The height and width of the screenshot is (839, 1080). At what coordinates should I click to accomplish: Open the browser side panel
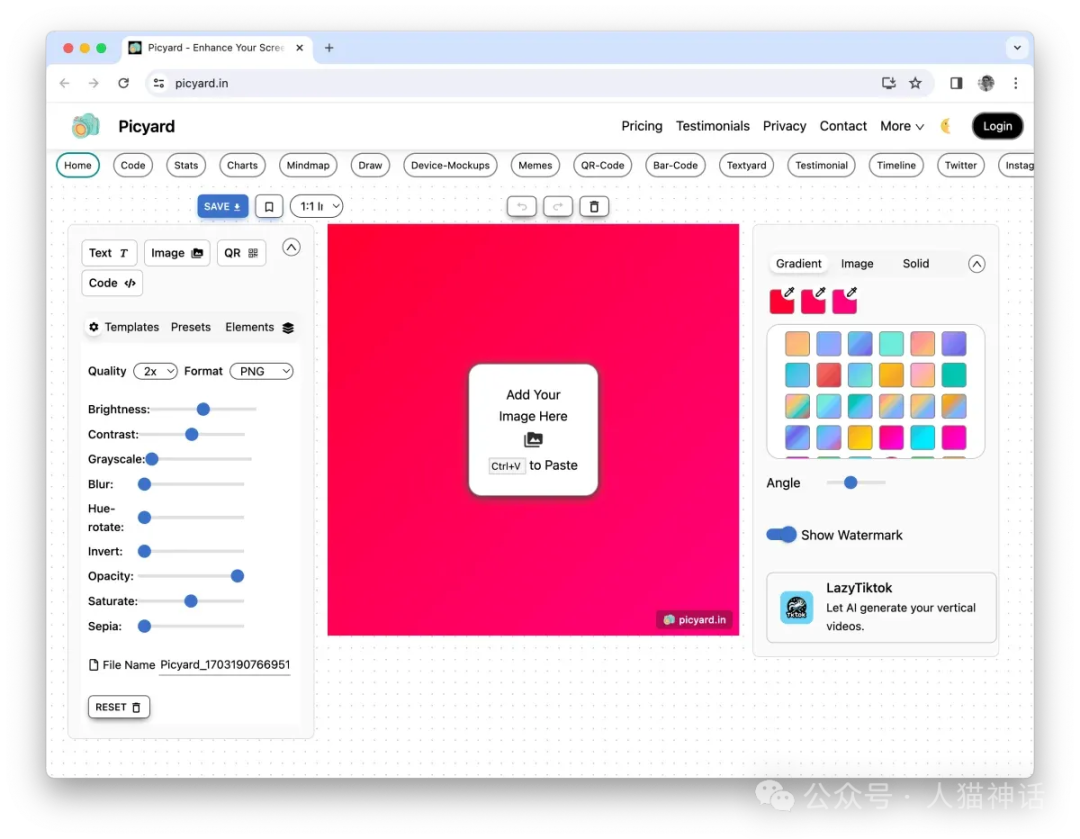pos(956,83)
